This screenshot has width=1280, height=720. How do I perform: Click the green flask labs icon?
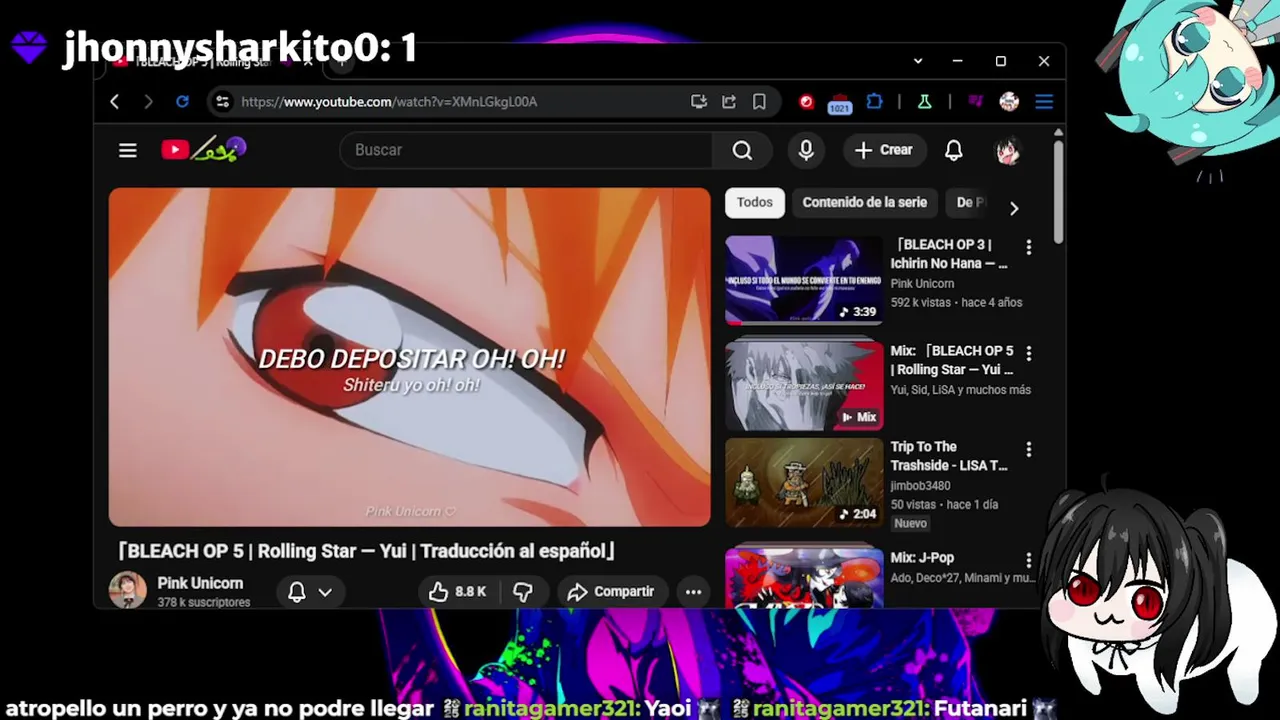925,102
